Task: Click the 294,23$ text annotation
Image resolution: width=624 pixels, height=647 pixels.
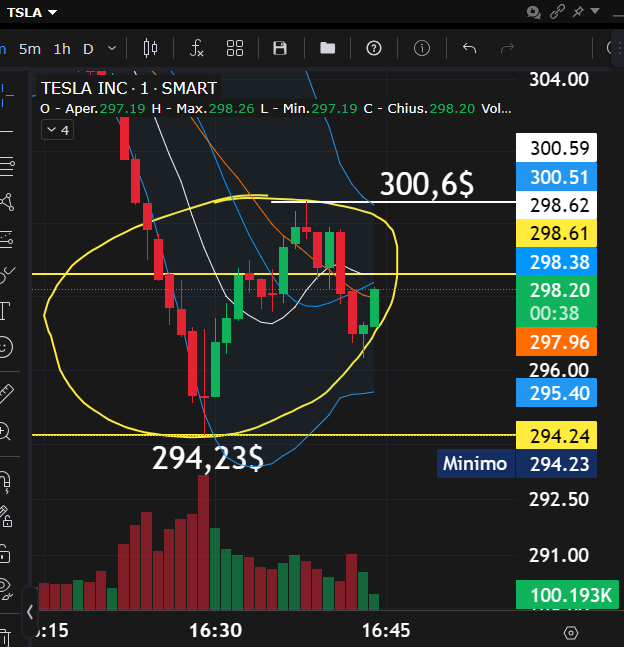Action: tap(208, 458)
